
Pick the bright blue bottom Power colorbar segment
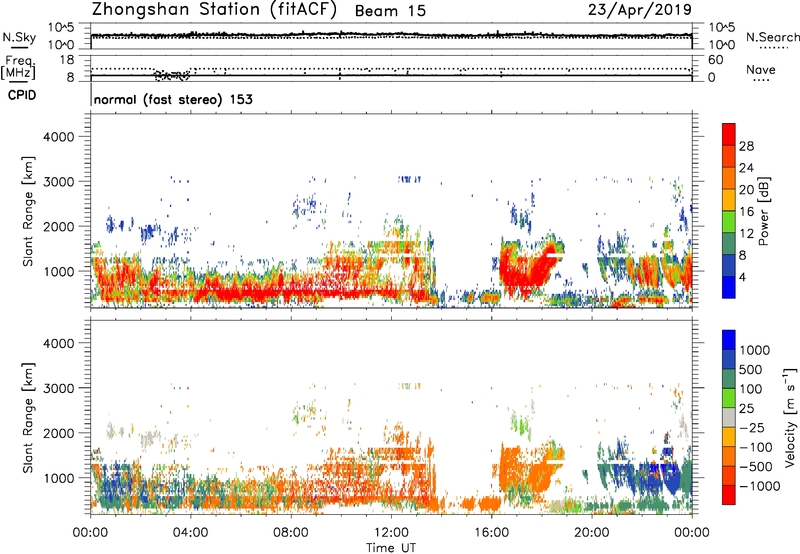point(729,288)
